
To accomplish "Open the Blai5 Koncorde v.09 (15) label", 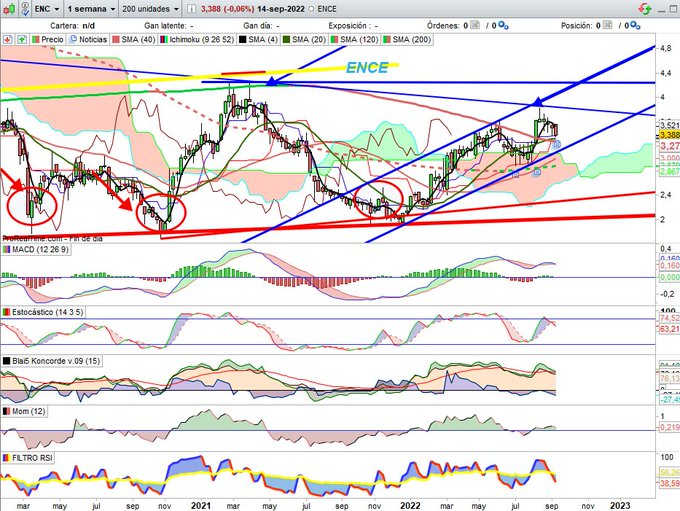I will click(x=52, y=361).
